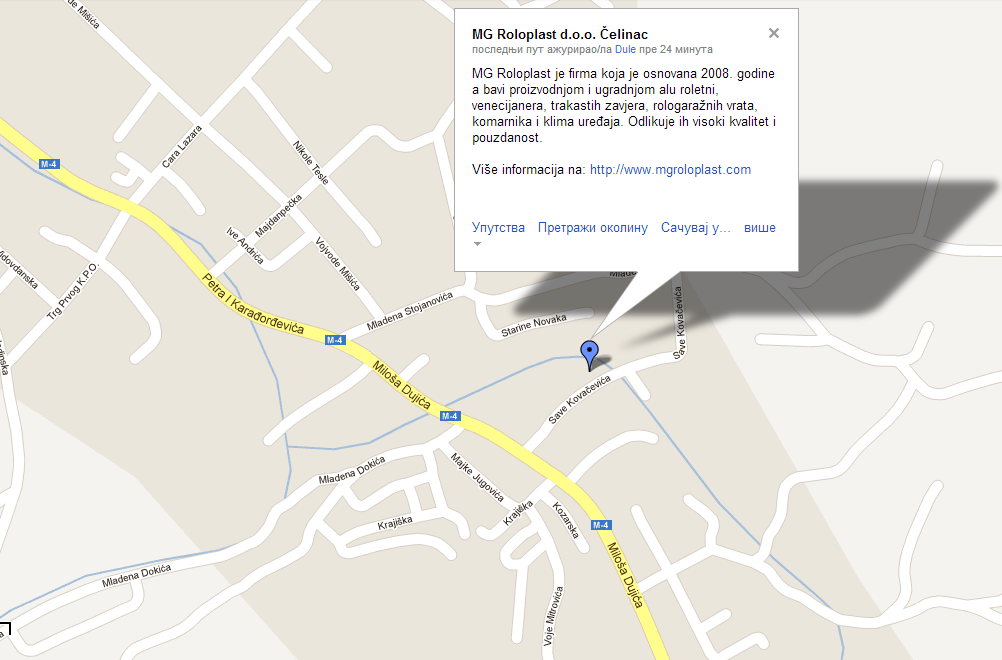This screenshot has width=1002, height=660.
Task: Click the MG Roloplast d.o.o. Čelinac title
Action: click(x=560, y=35)
